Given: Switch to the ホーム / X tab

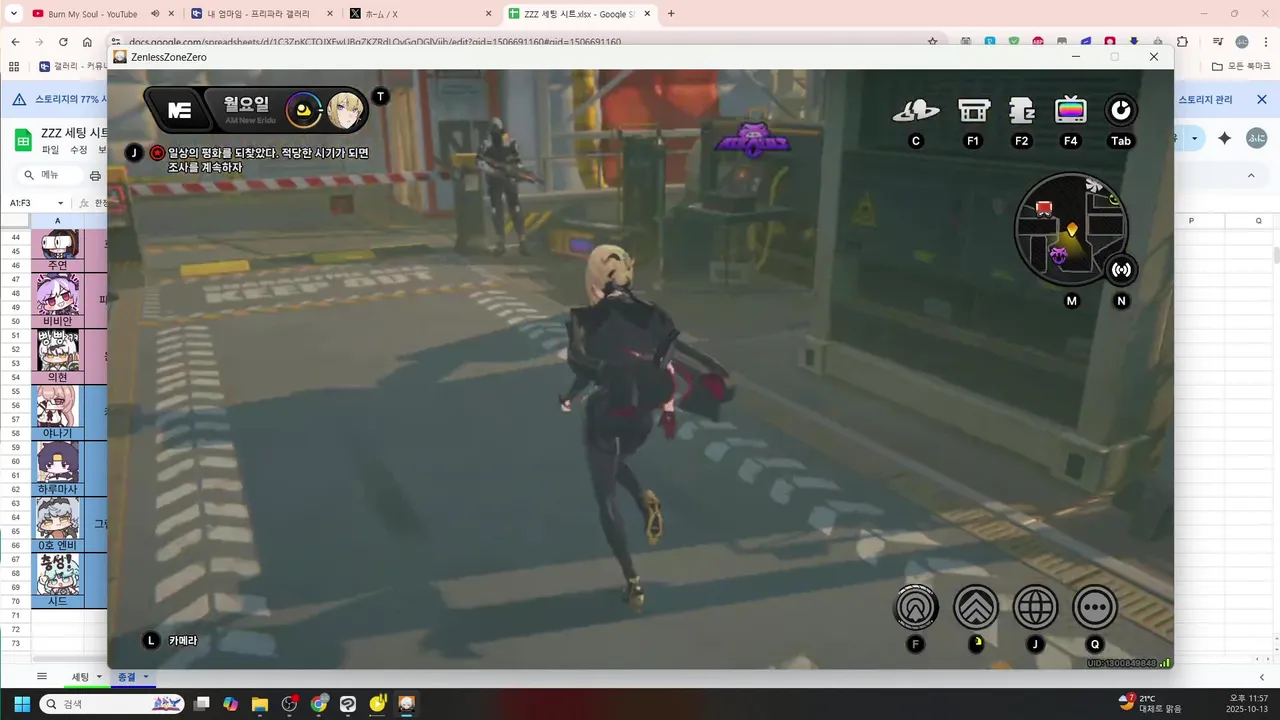Looking at the screenshot, I should (420, 14).
